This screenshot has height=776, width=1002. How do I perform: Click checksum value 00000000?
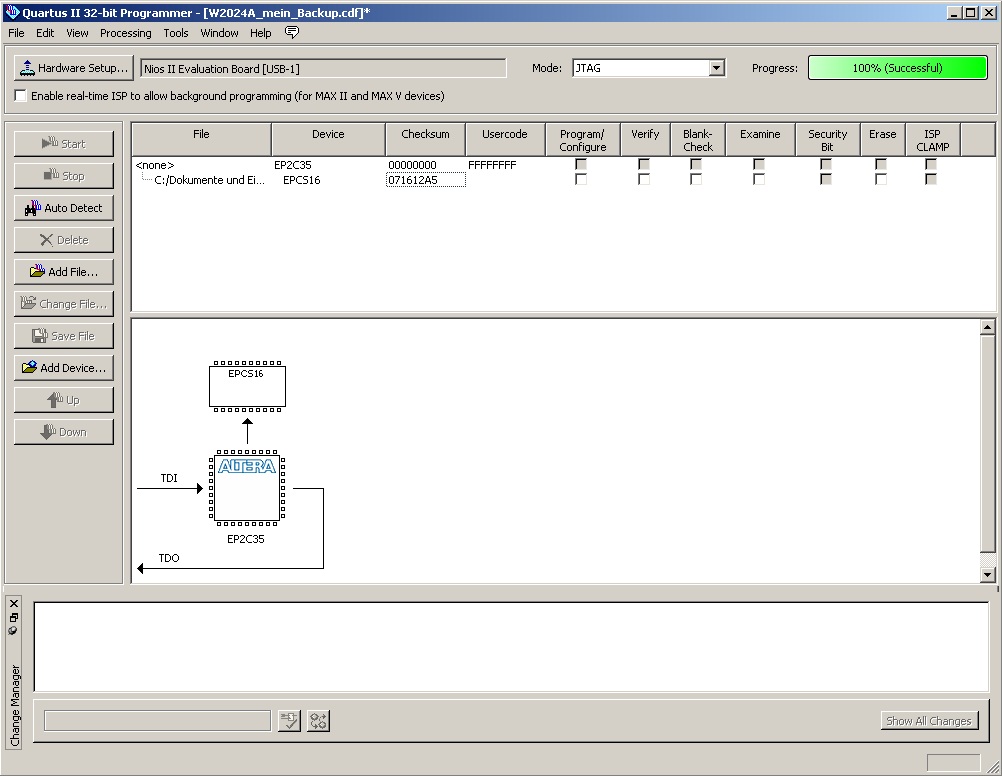point(413,165)
